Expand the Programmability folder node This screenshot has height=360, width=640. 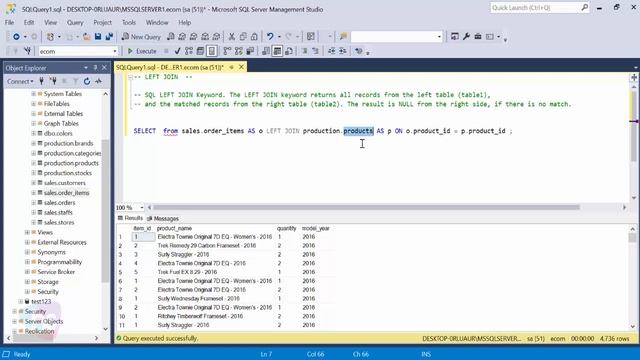pos(27,262)
